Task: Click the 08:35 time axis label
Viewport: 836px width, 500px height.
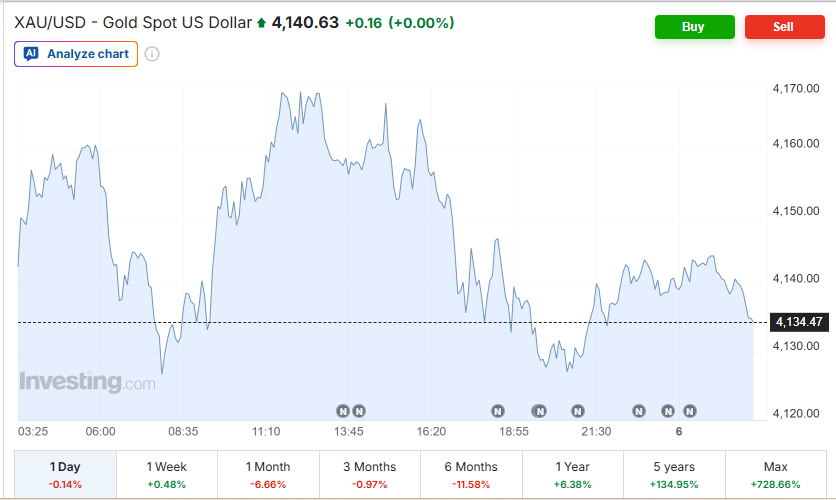Action: (x=183, y=431)
